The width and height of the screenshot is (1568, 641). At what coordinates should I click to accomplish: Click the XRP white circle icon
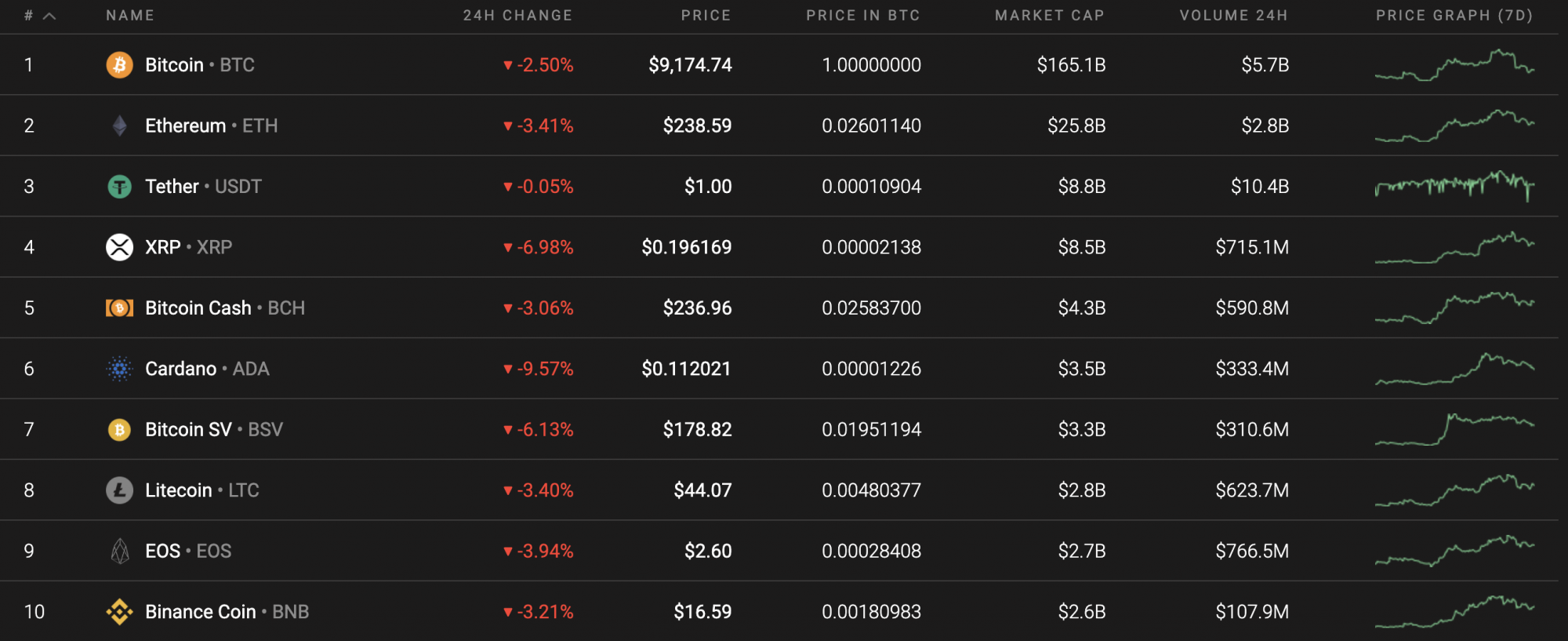pos(119,247)
